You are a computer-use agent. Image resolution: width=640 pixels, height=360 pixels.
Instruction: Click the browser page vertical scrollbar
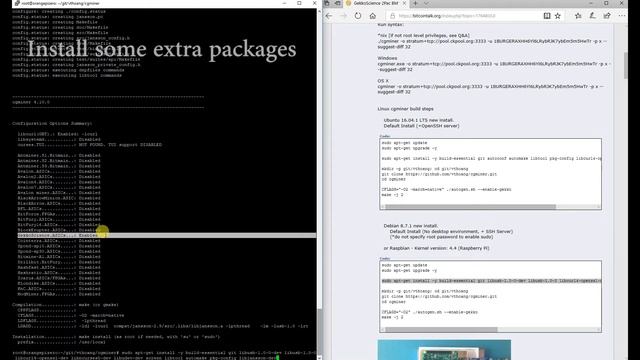point(626,65)
